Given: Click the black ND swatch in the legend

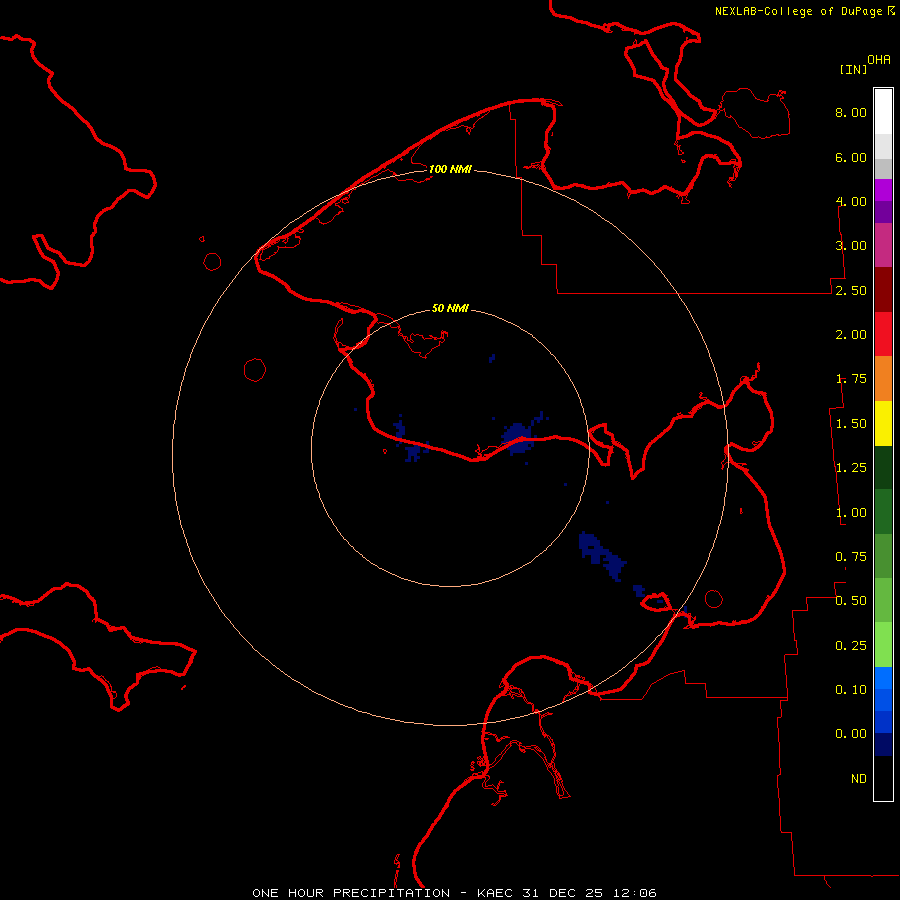Looking at the screenshot, I should pyautogui.click(x=883, y=779).
